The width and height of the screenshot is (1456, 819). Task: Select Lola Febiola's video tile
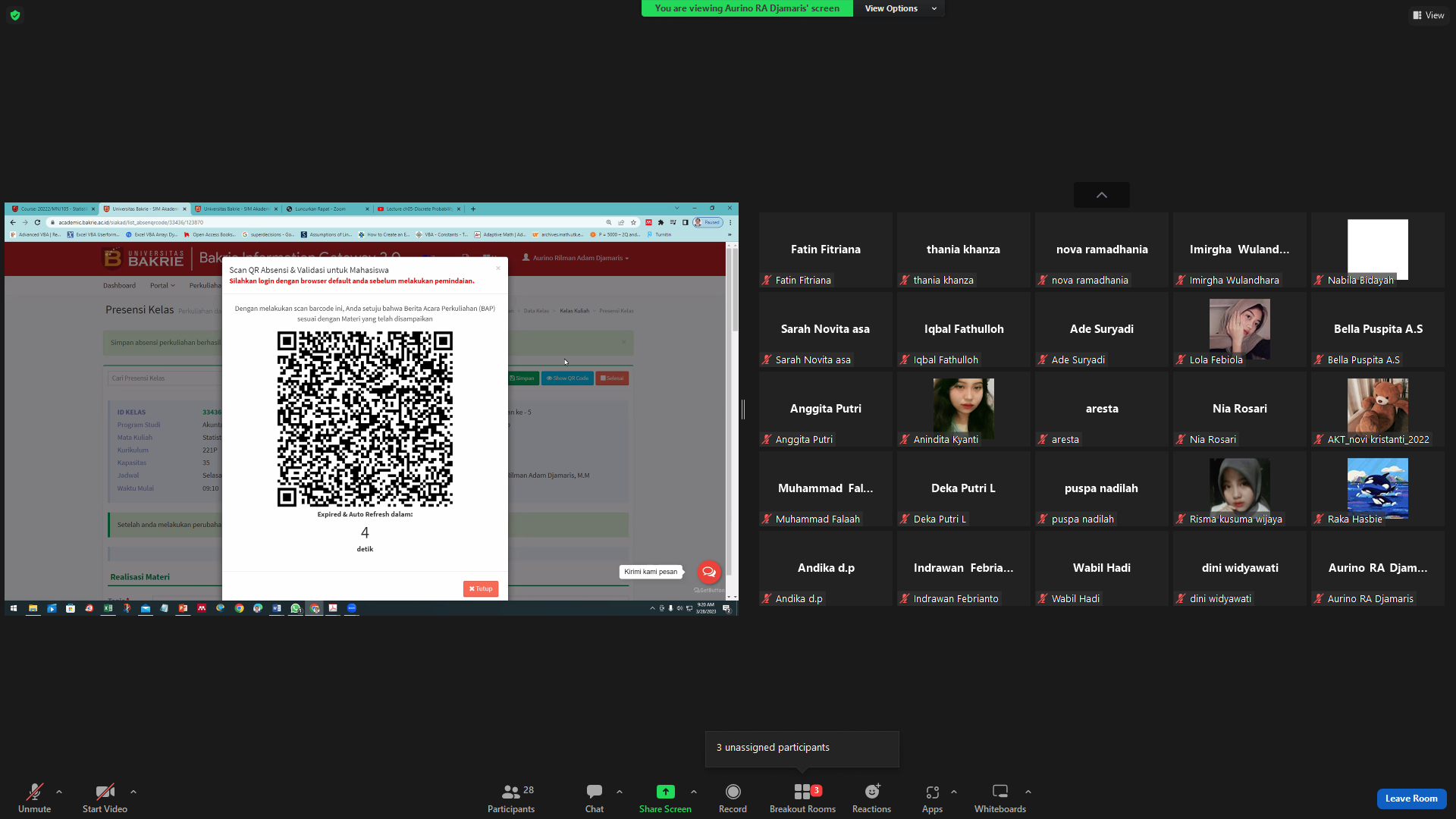[1239, 330]
